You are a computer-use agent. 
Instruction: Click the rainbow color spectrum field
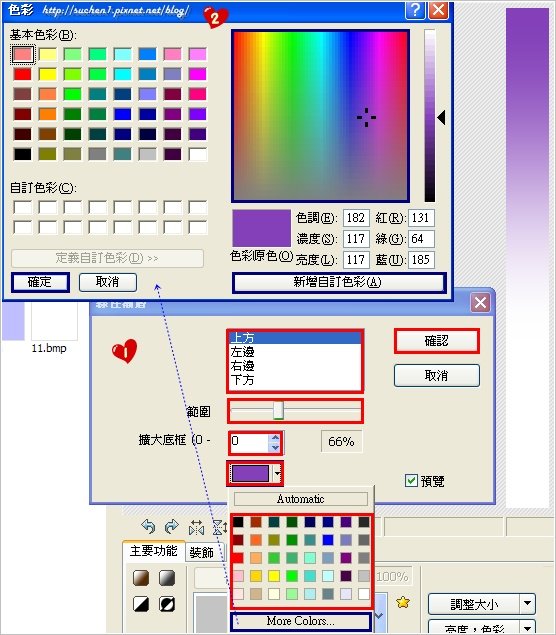pyautogui.click(x=320, y=116)
